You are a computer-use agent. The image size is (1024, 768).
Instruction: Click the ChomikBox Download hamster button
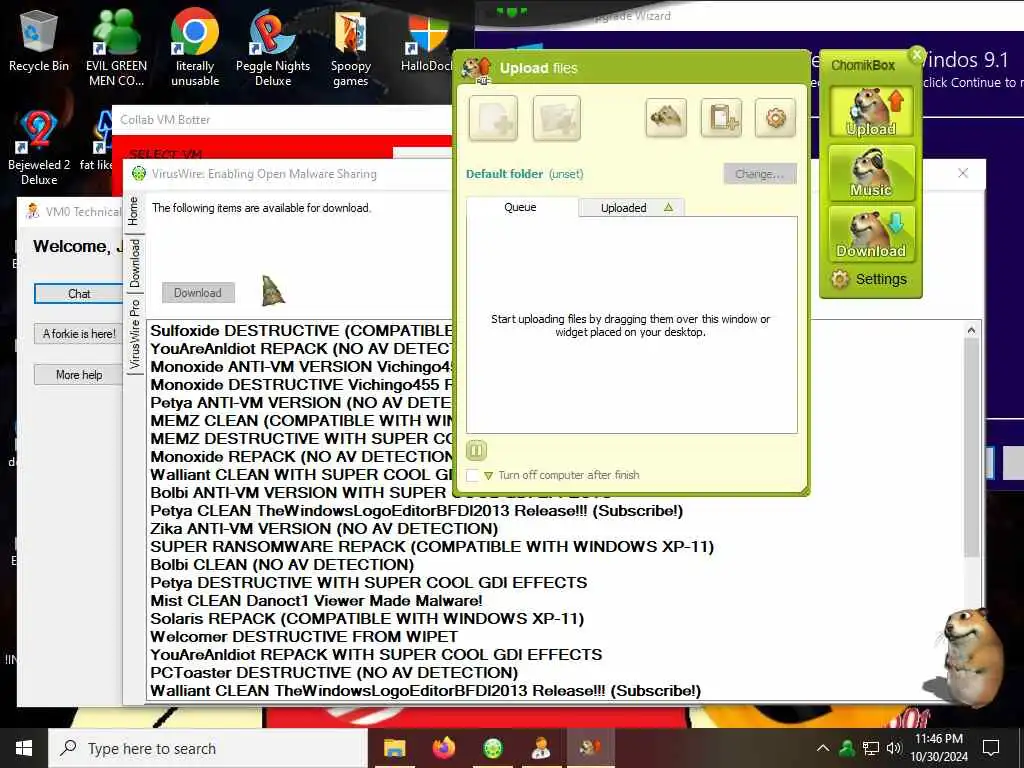click(x=871, y=234)
